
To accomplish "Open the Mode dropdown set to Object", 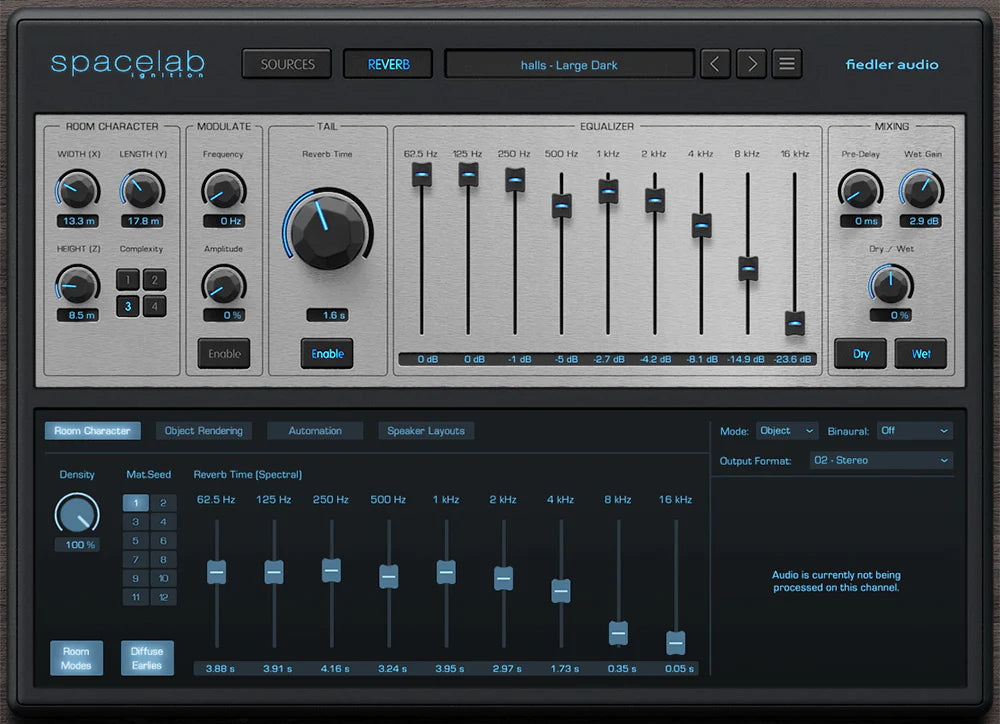I will (787, 431).
